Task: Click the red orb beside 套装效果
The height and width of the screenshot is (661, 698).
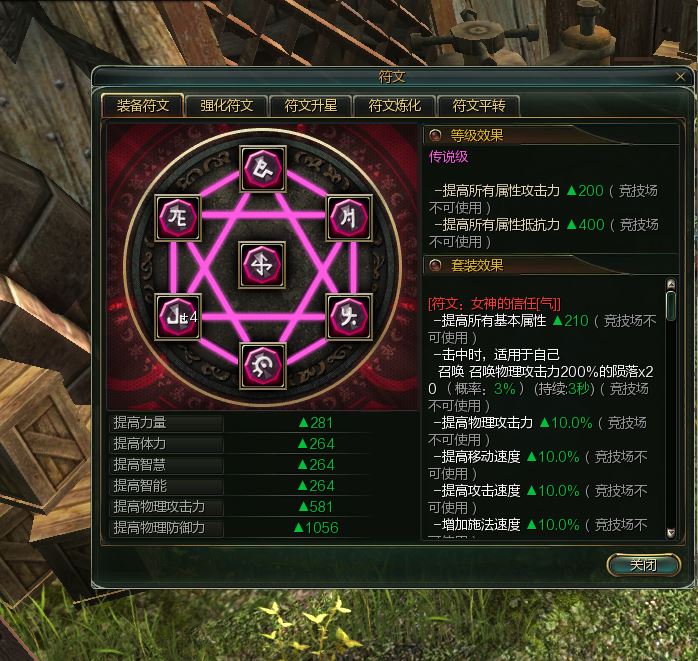Action: click(x=435, y=265)
